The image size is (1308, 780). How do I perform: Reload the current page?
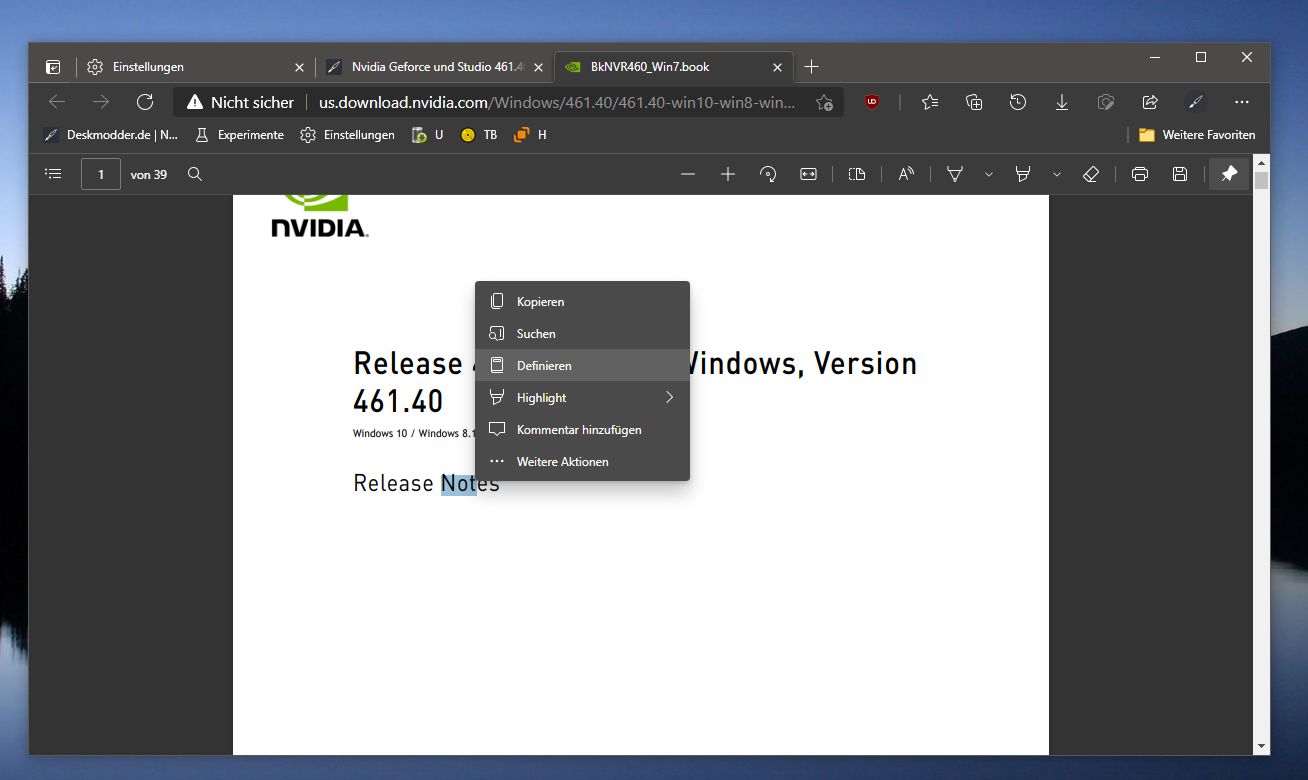coord(145,102)
